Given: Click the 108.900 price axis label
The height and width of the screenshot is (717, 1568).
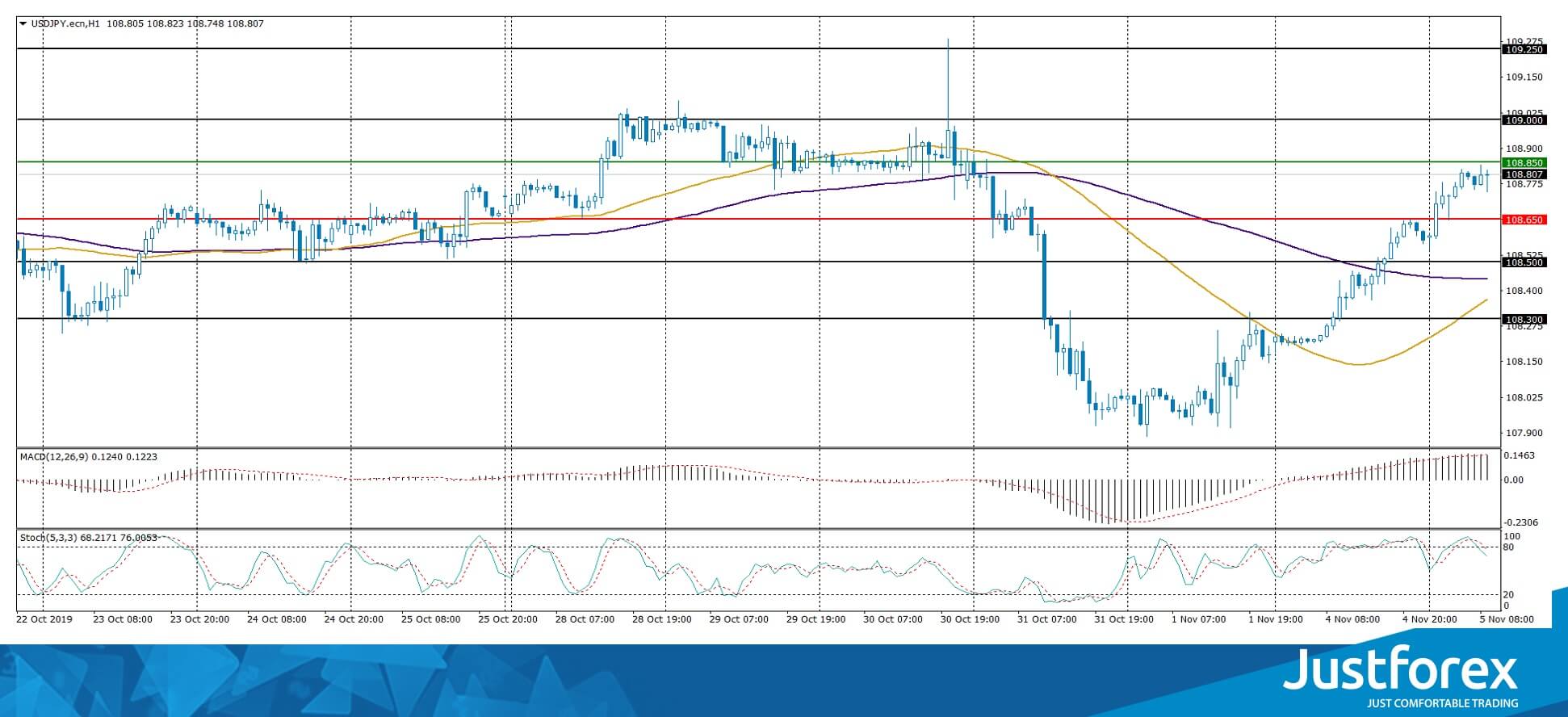Looking at the screenshot, I should pos(1524,149).
